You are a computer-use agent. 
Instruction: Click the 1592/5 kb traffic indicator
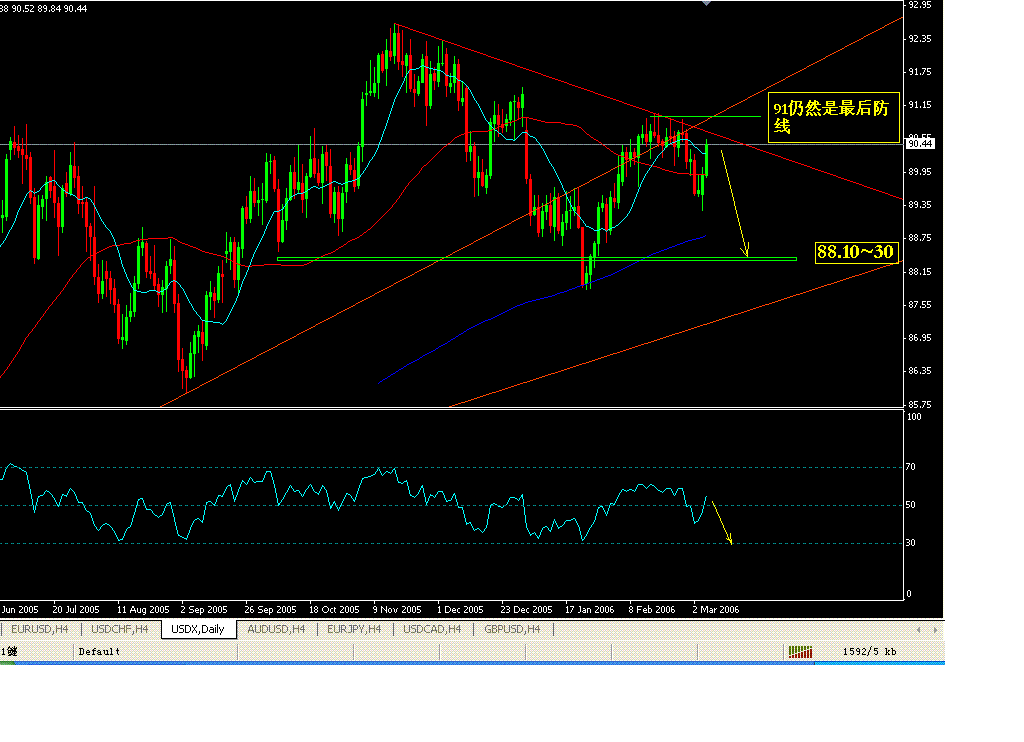(x=869, y=651)
